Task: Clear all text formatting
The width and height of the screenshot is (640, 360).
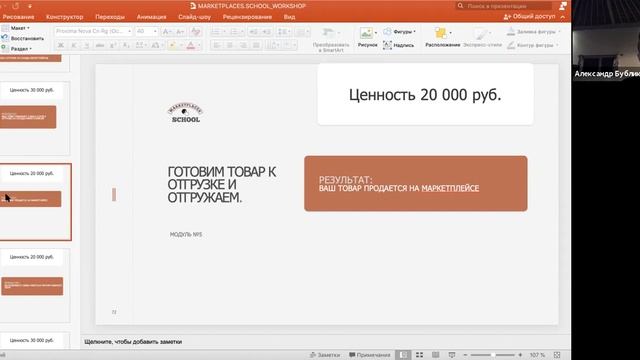Action: coord(196,31)
